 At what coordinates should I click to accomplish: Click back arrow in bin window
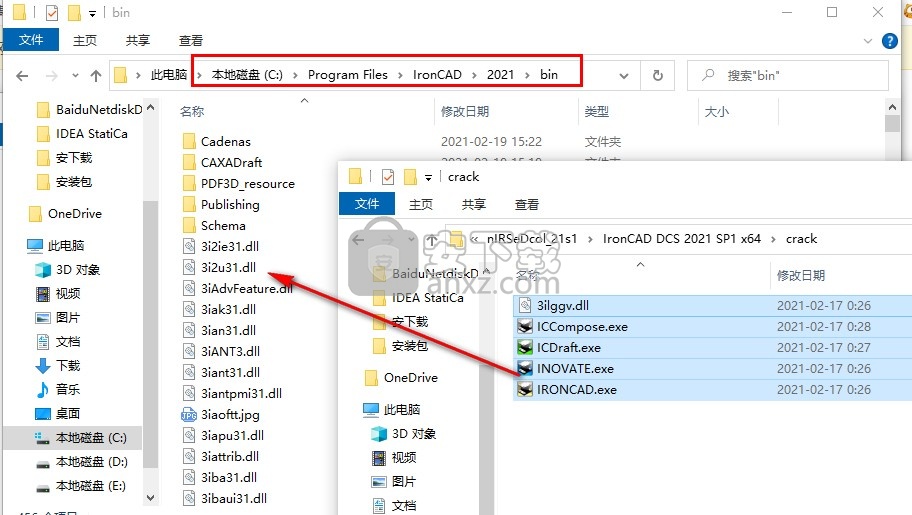[22, 76]
